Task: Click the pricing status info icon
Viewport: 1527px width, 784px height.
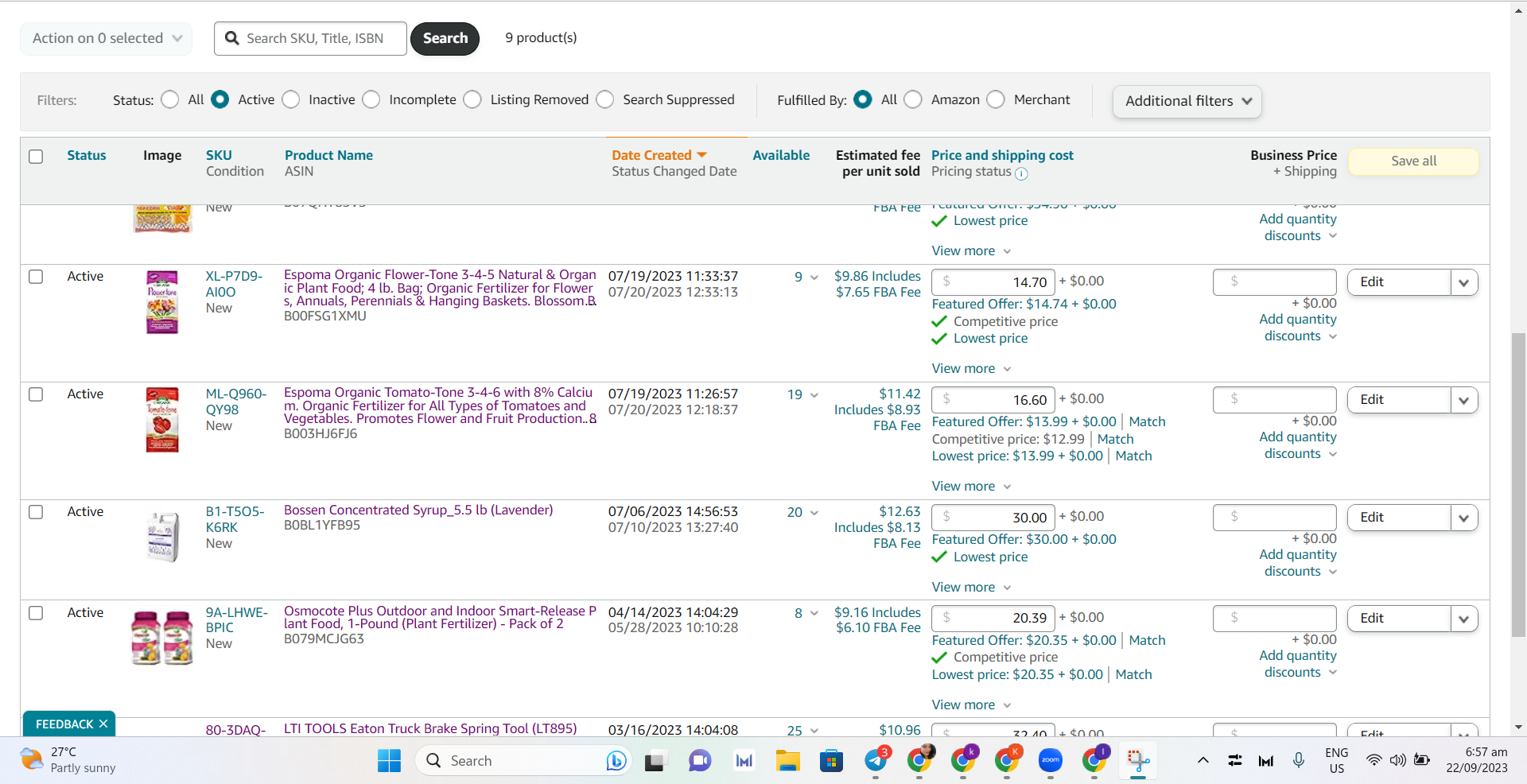Action: coord(1021,173)
